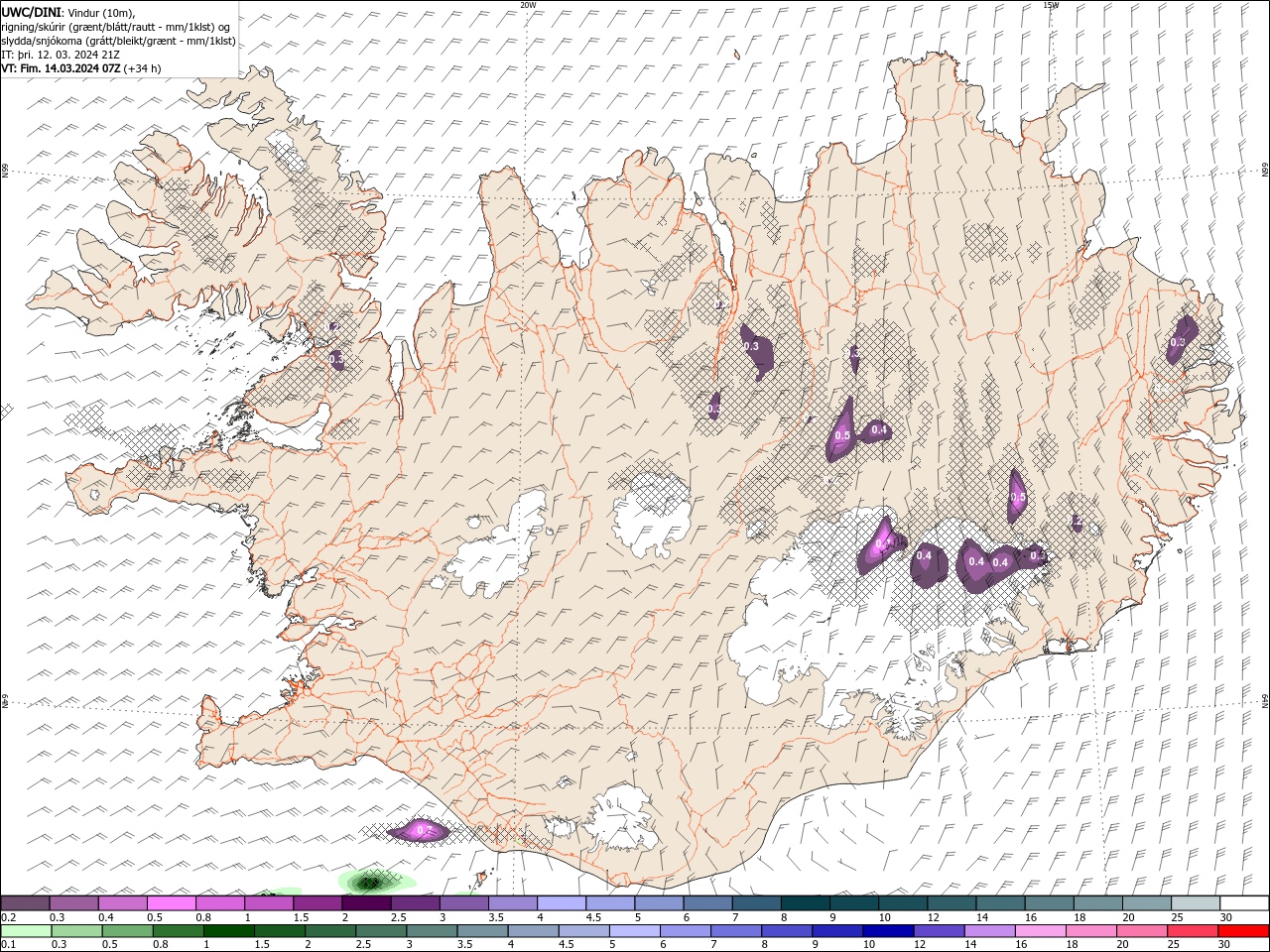Click the 'rigning/skúrir' legend description line
Screen dimensions: 1270x952
(115, 27)
